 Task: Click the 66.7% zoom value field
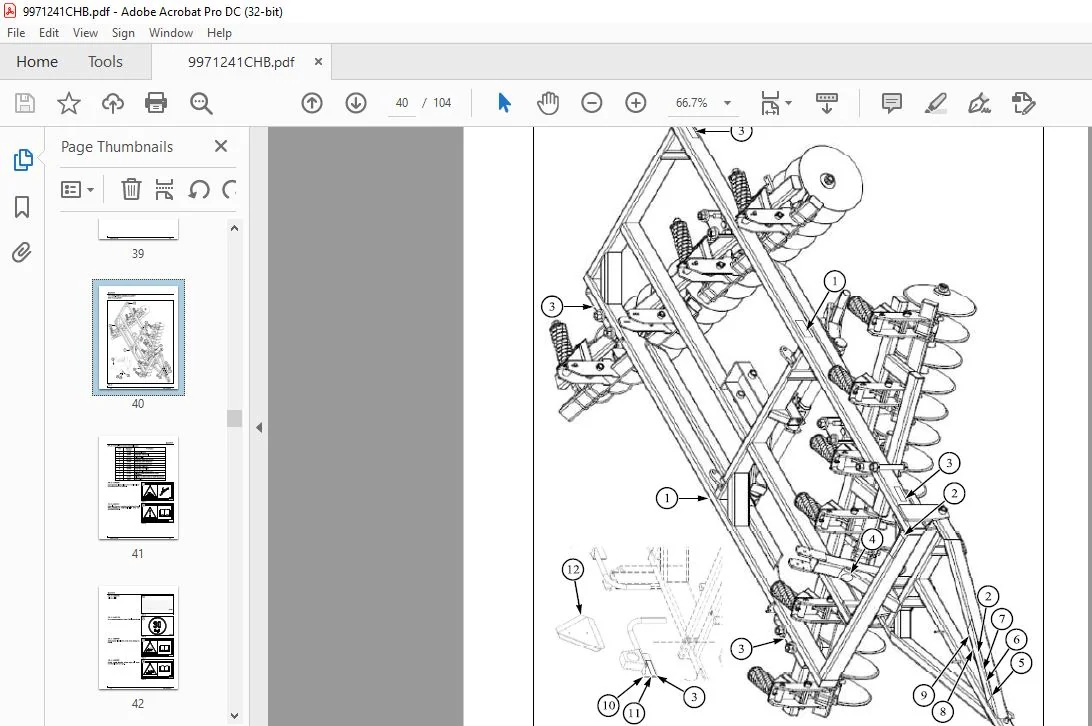[x=692, y=103]
